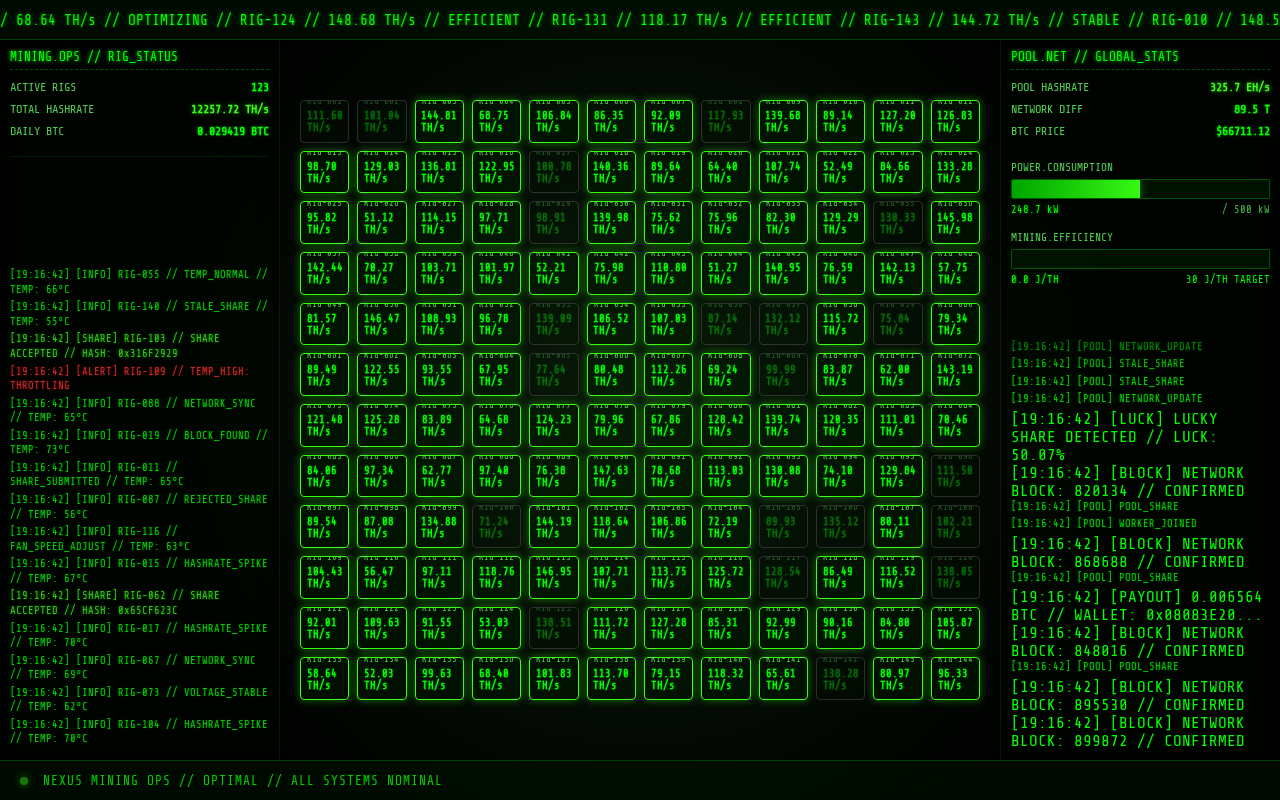
Task: Collapse the POWER.CONSUMPTION section
Action: pyautogui.click(x=1058, y=169)
